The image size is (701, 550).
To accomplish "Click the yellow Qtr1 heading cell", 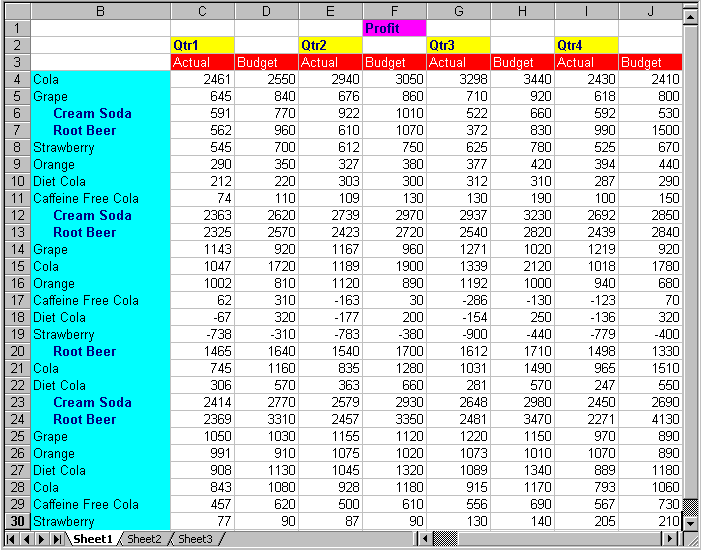I will [x=202, y=45].
